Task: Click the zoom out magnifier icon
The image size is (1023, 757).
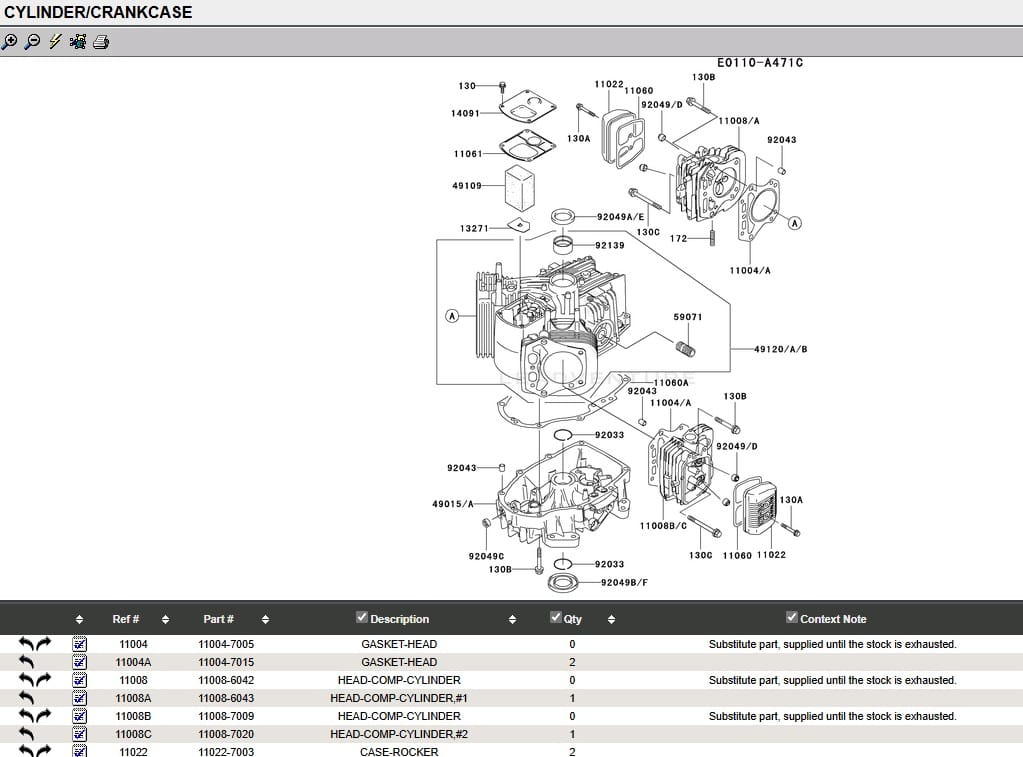Action: point(32,42)
